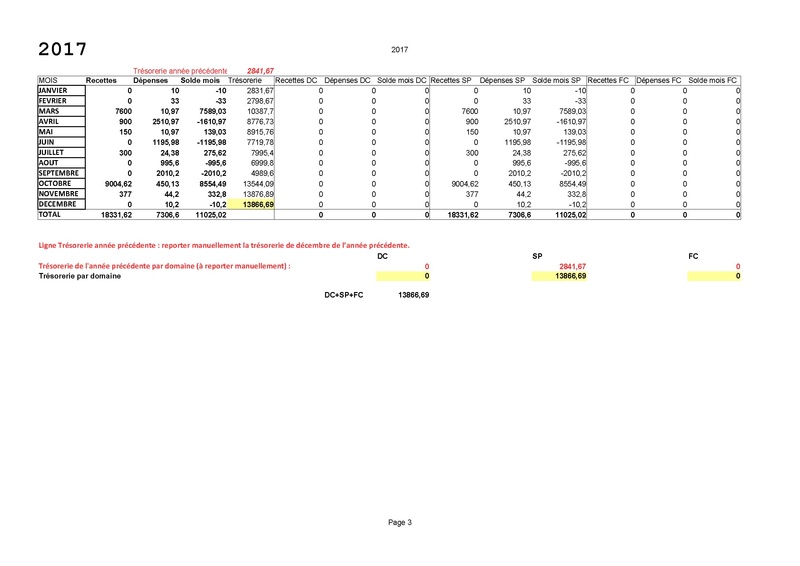Select the OCTOBRE row label
Viewport: 800px width, 566px height.
coord(61,184)
